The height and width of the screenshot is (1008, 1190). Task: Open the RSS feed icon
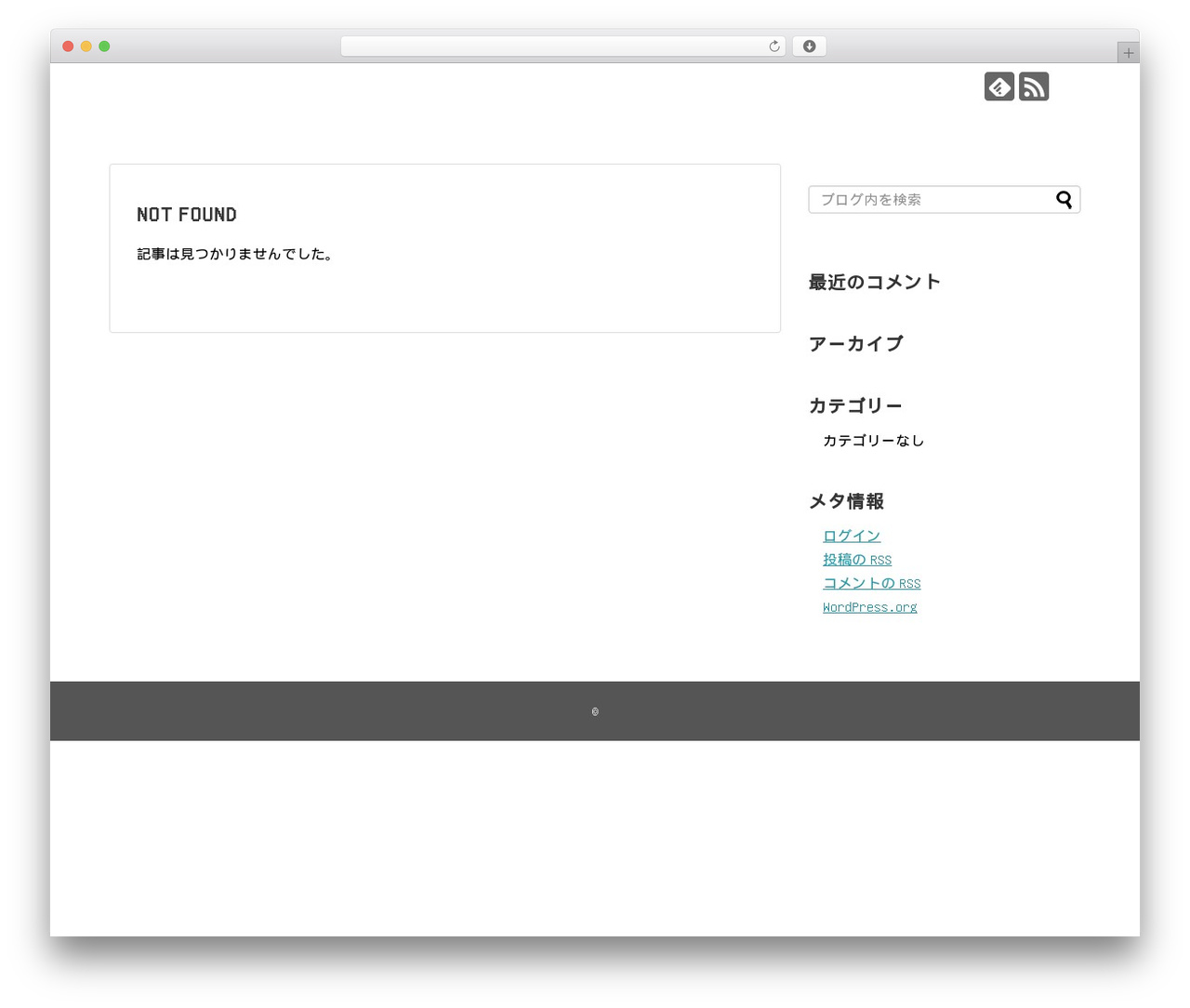click(x=1034, y=86)
